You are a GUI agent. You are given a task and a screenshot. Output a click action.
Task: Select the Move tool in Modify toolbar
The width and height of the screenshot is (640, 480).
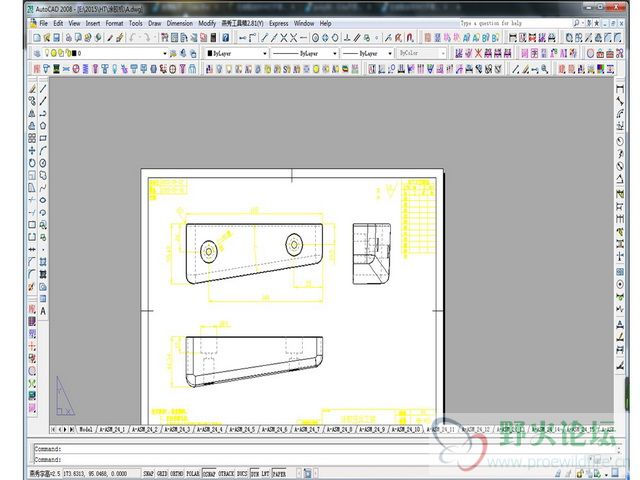coord(32,150)
